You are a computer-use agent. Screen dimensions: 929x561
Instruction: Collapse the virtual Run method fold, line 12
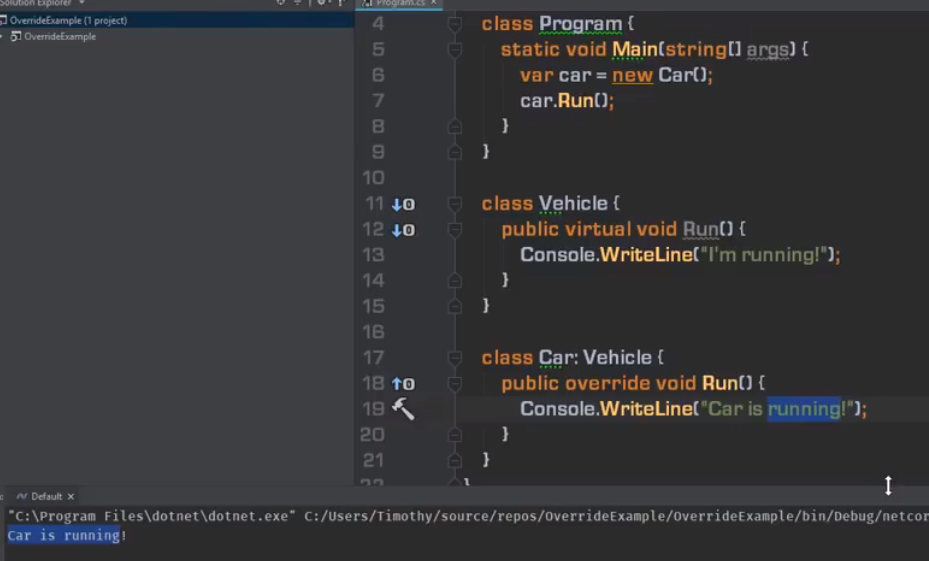pos(454,230)
